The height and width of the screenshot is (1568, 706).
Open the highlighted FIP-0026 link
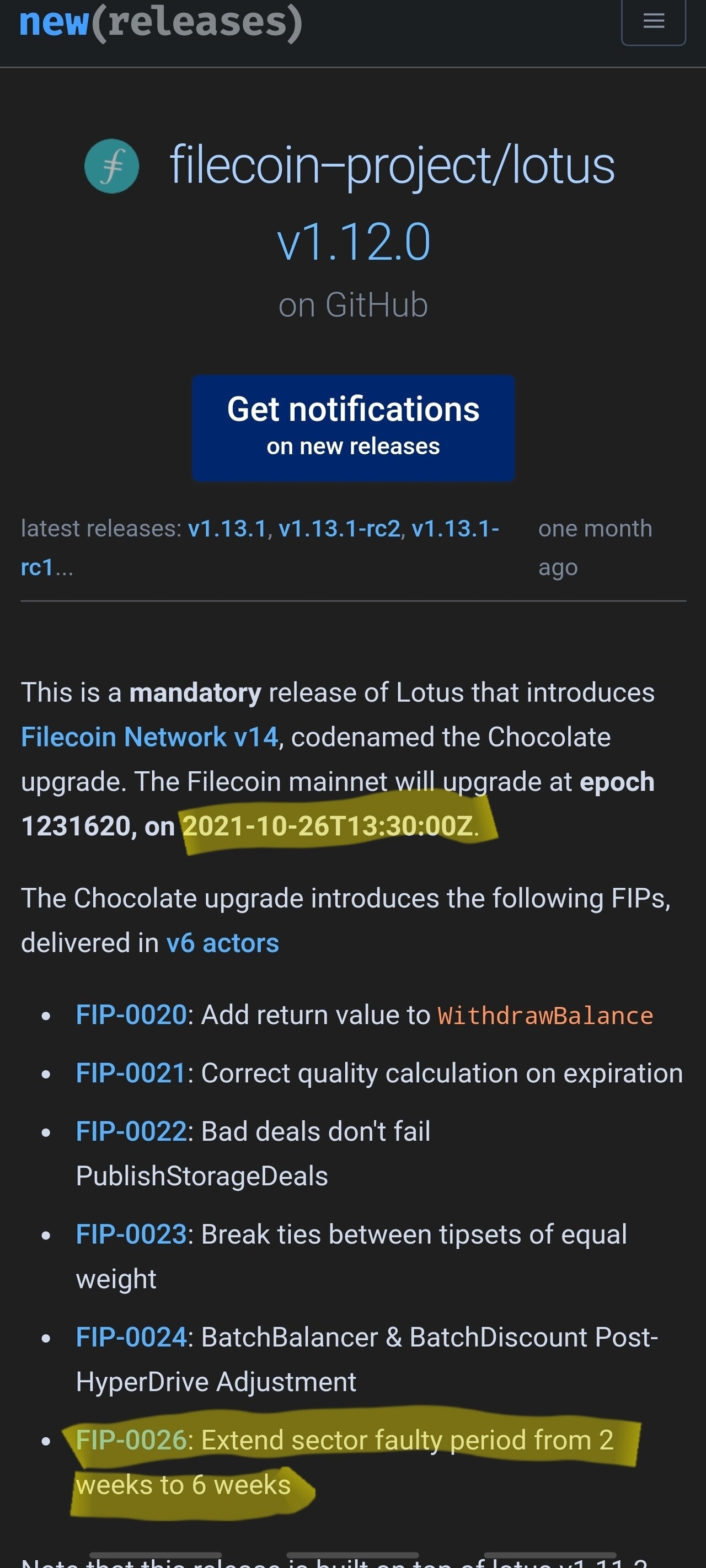[x=131, y=1440]
